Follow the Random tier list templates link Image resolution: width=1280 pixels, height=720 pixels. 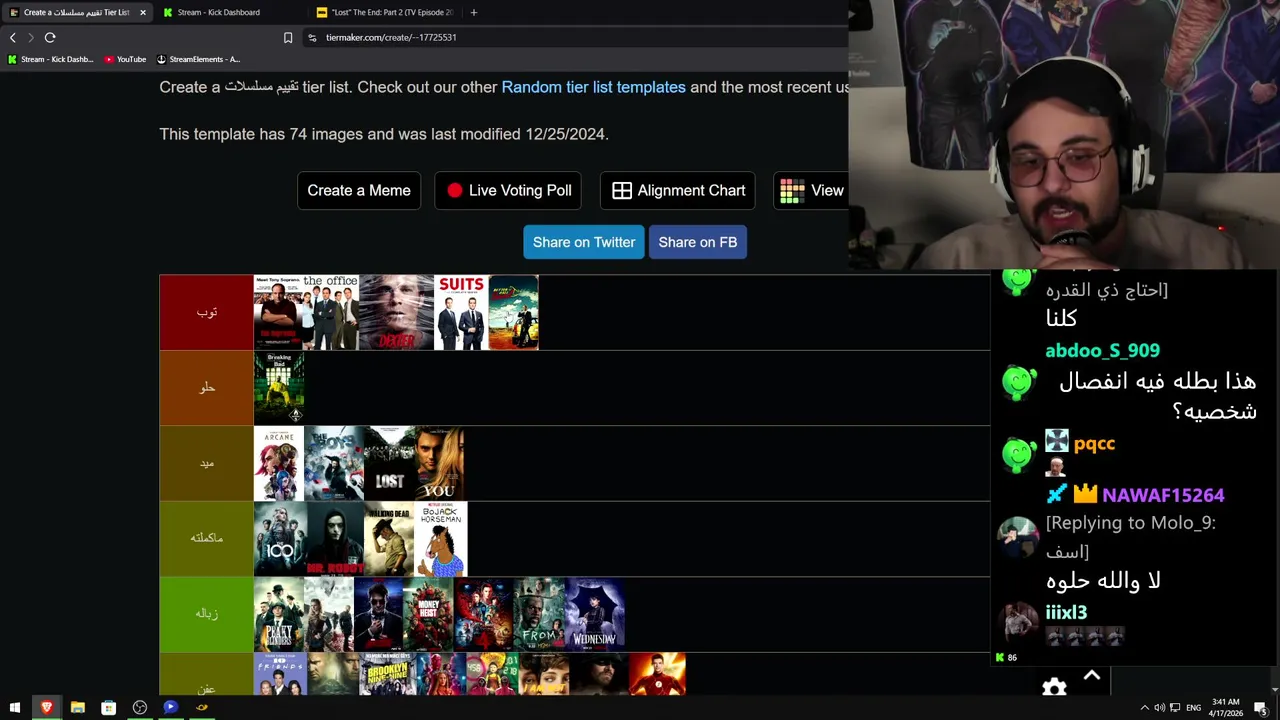point(593,87)
